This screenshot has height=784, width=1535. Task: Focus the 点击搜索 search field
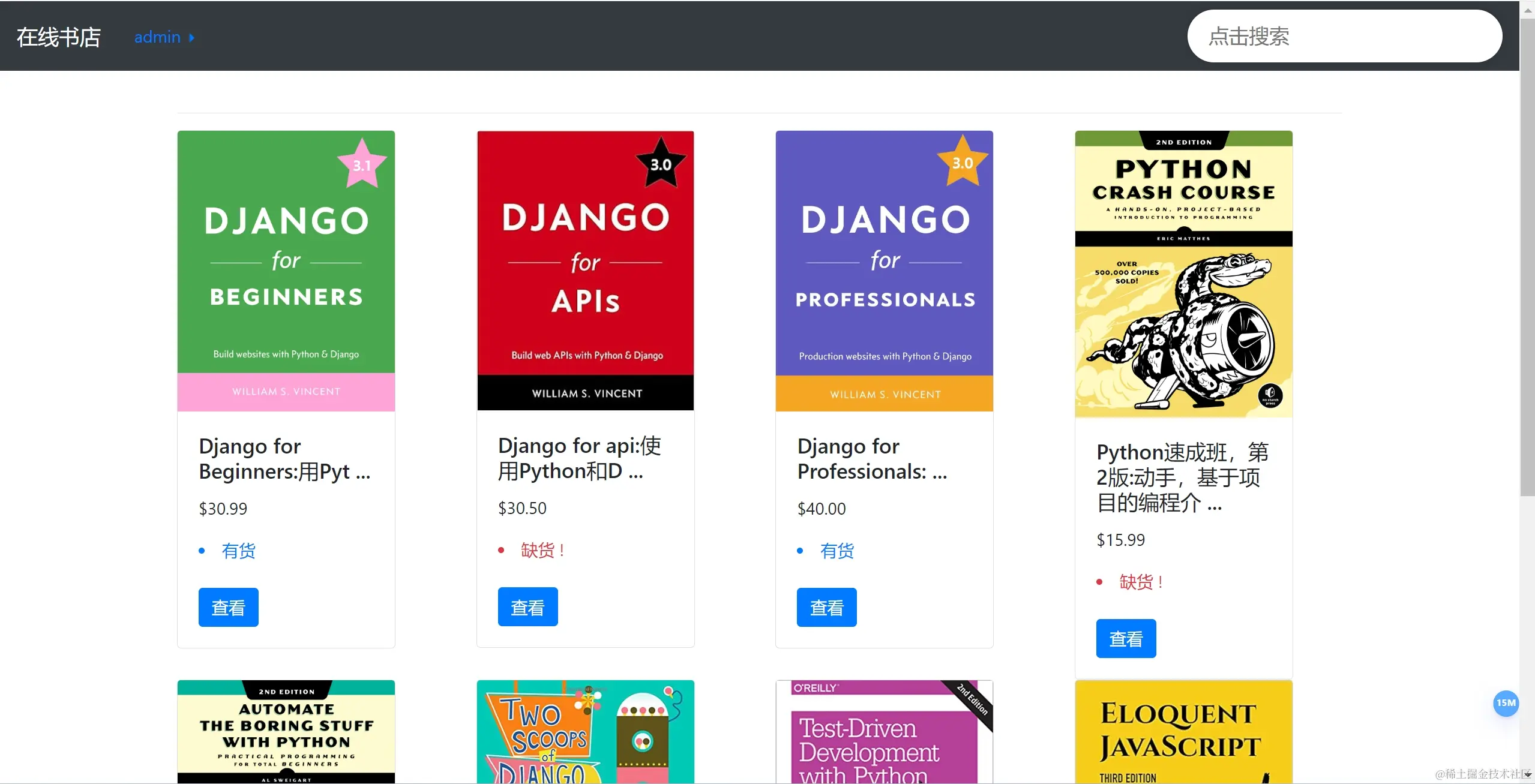1344,36
